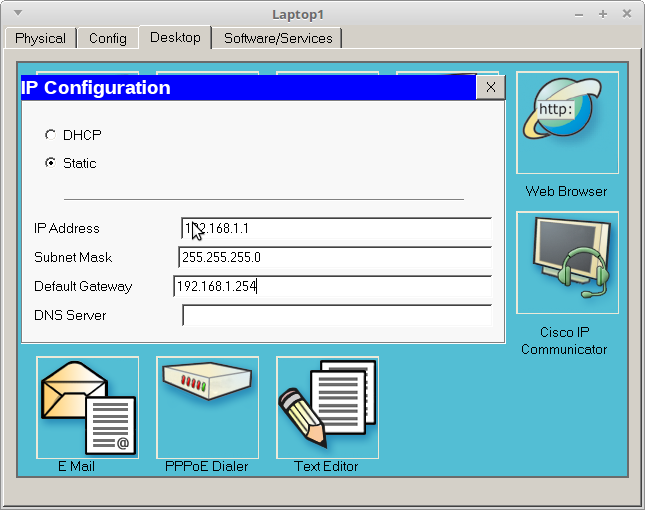Click the Default Gateway input field

pyautogui.click(x=333, y=286)
